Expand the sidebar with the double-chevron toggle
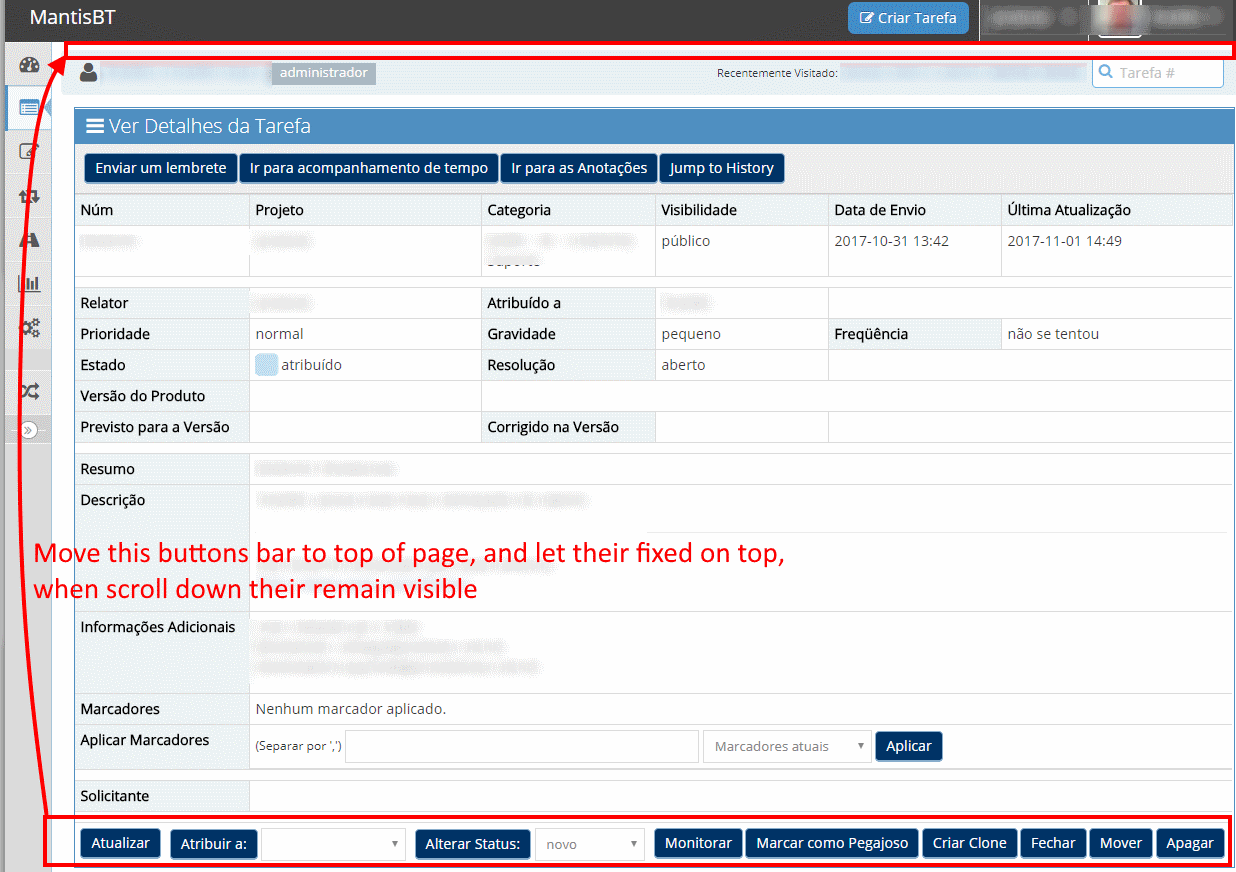The height and width of the screenshot is (872, 1236). 29,430
